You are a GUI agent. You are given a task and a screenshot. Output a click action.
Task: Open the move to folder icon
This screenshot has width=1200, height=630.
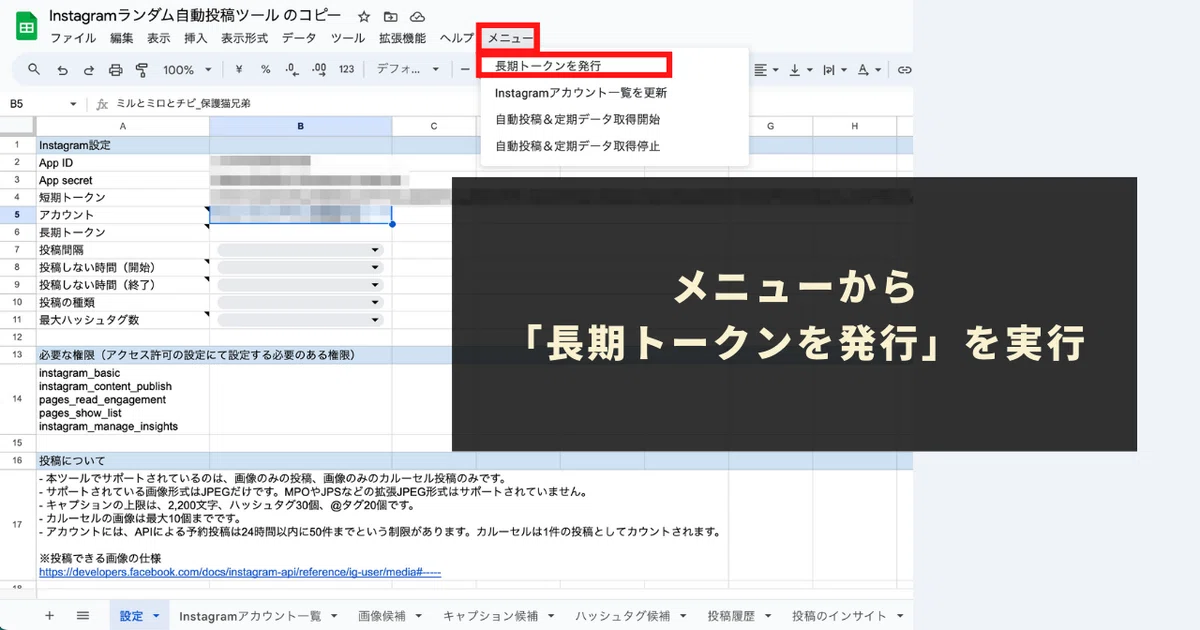(391, 17)
